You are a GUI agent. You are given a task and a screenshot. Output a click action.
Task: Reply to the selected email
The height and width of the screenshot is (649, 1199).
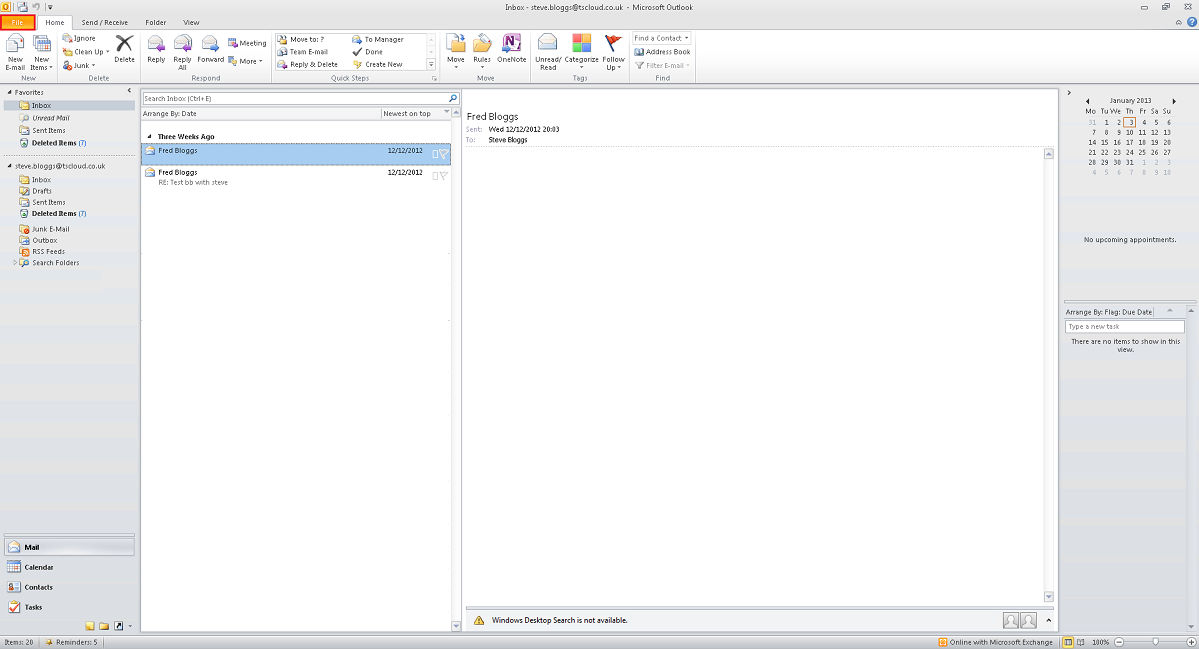(x=156, y=49)
